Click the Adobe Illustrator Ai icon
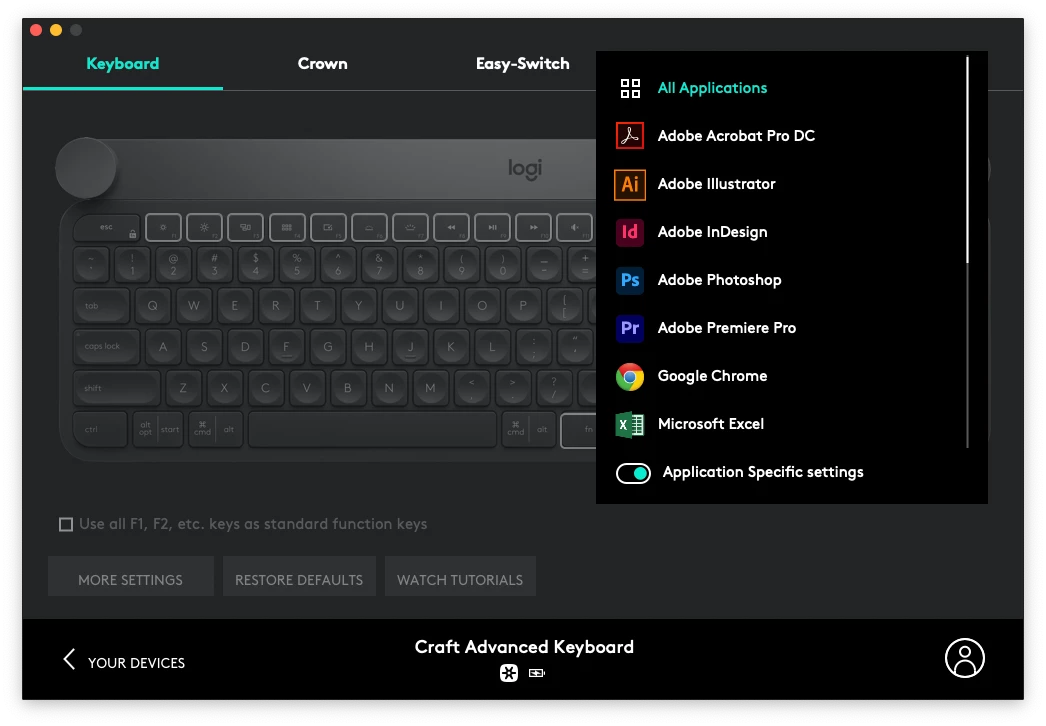This screenshot has width=1046, height=726. pyautogui.click(x=630, y=184)
